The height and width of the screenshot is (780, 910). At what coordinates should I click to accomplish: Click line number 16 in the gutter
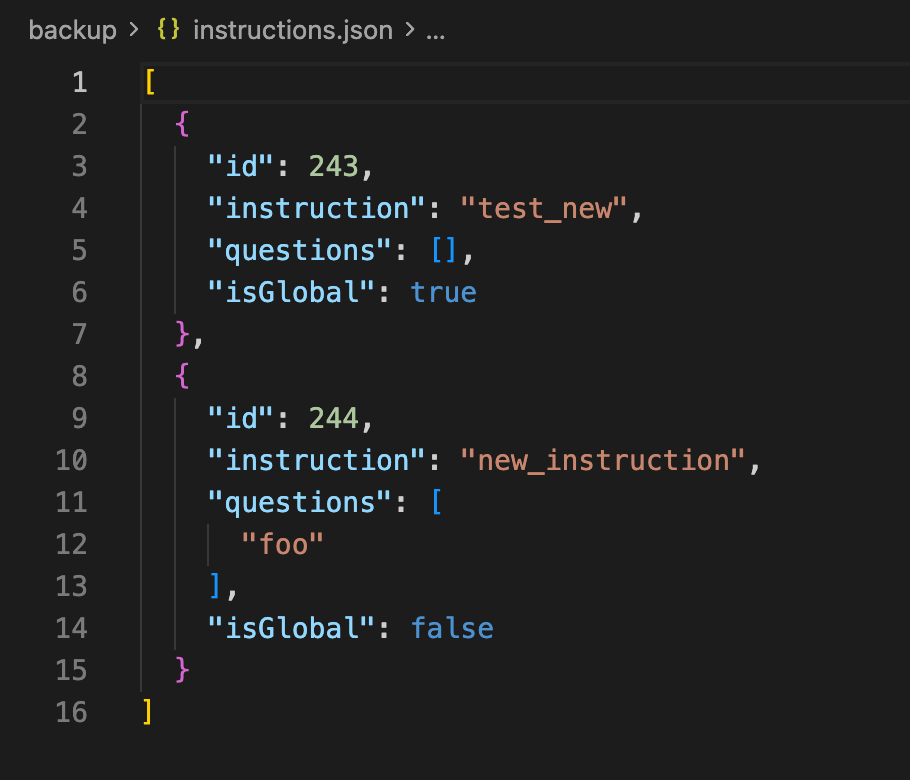[x=71, y=712]
